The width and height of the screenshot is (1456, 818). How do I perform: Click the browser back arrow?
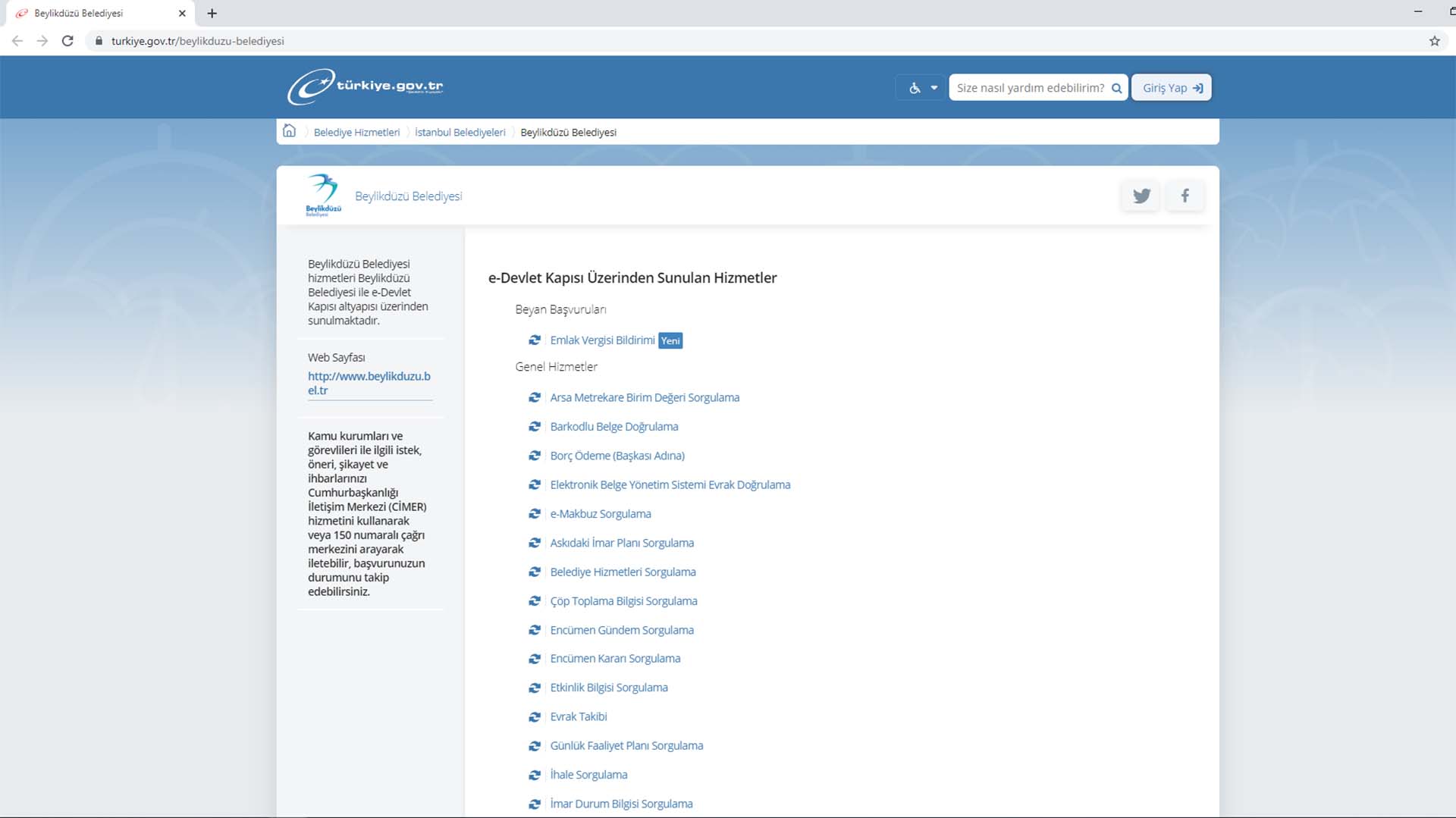click(x=17, y=41)
